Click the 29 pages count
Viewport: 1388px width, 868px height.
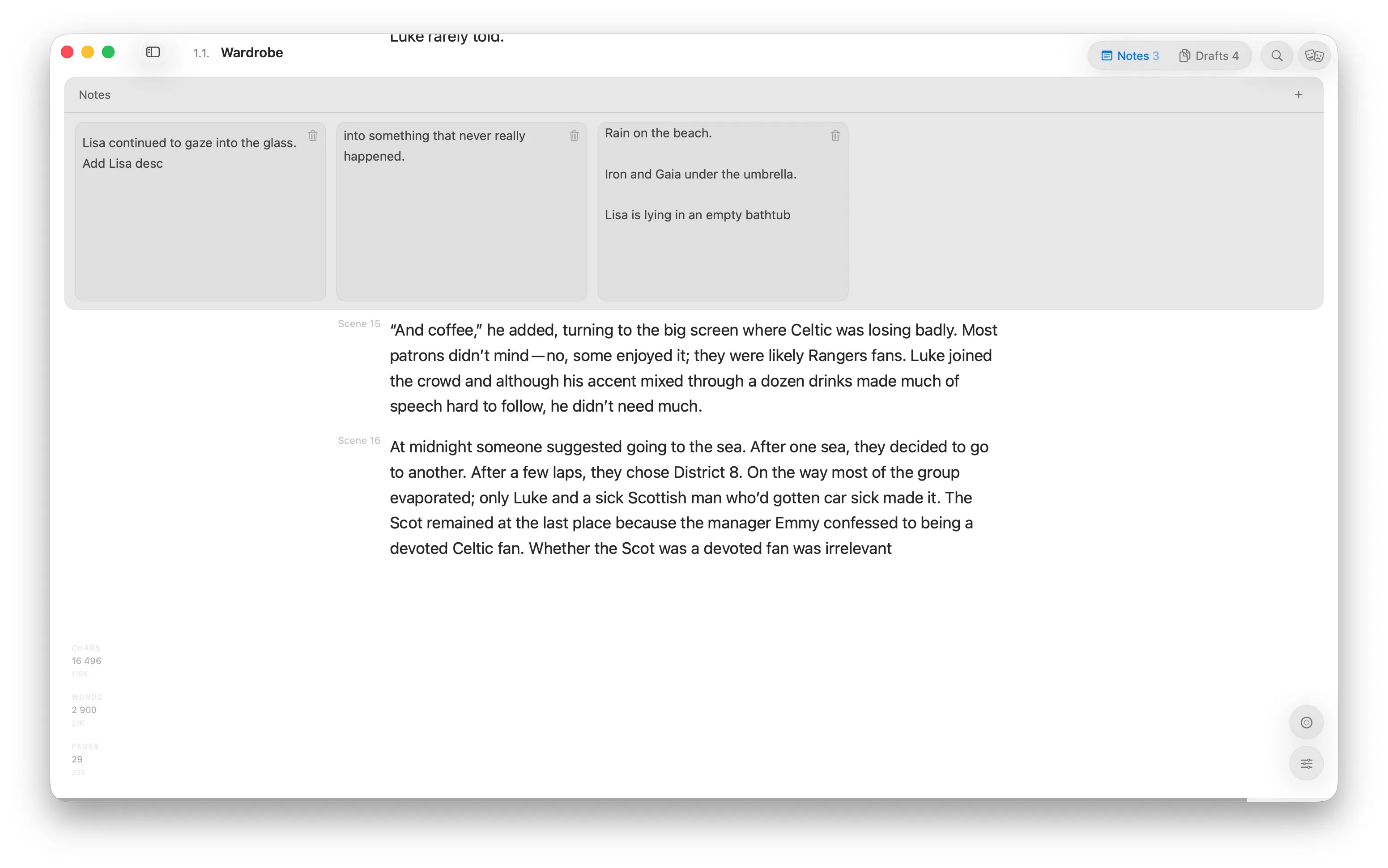[77, 759]
